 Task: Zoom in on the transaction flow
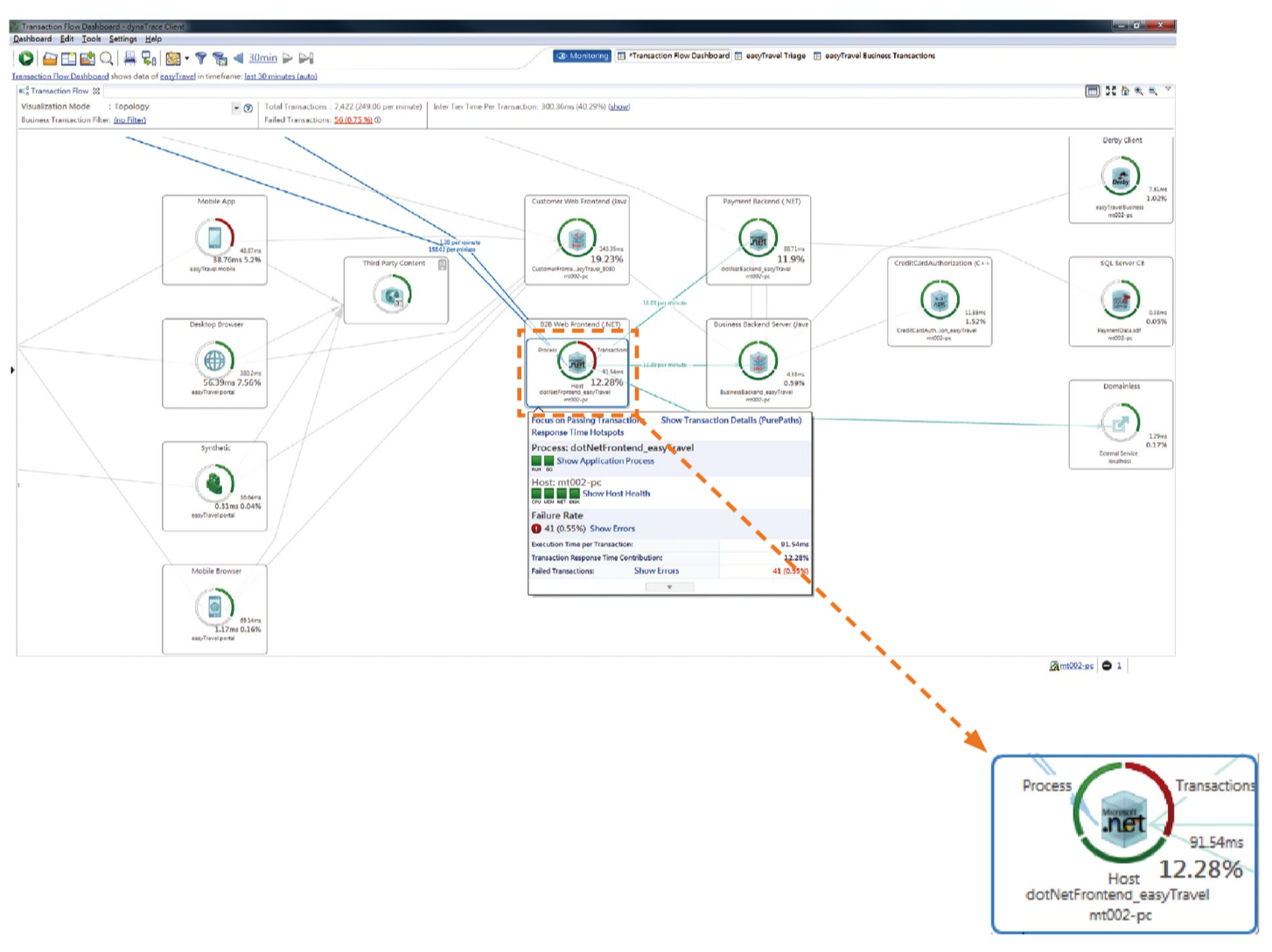[1139, 91]
